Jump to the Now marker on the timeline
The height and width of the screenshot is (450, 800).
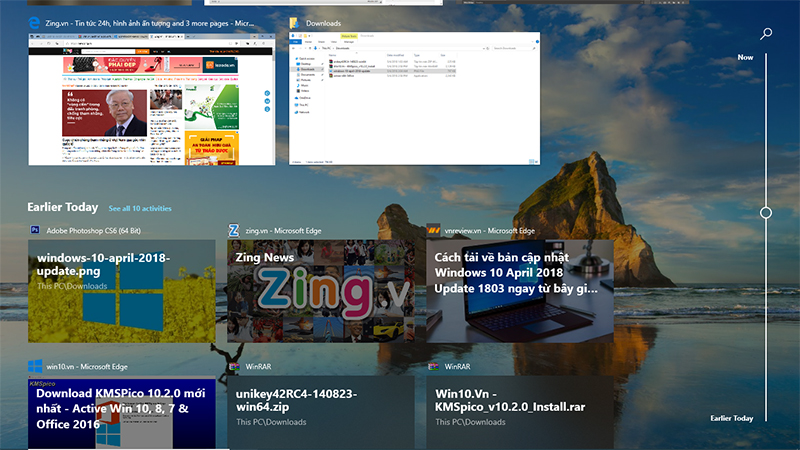pos(745,58)
